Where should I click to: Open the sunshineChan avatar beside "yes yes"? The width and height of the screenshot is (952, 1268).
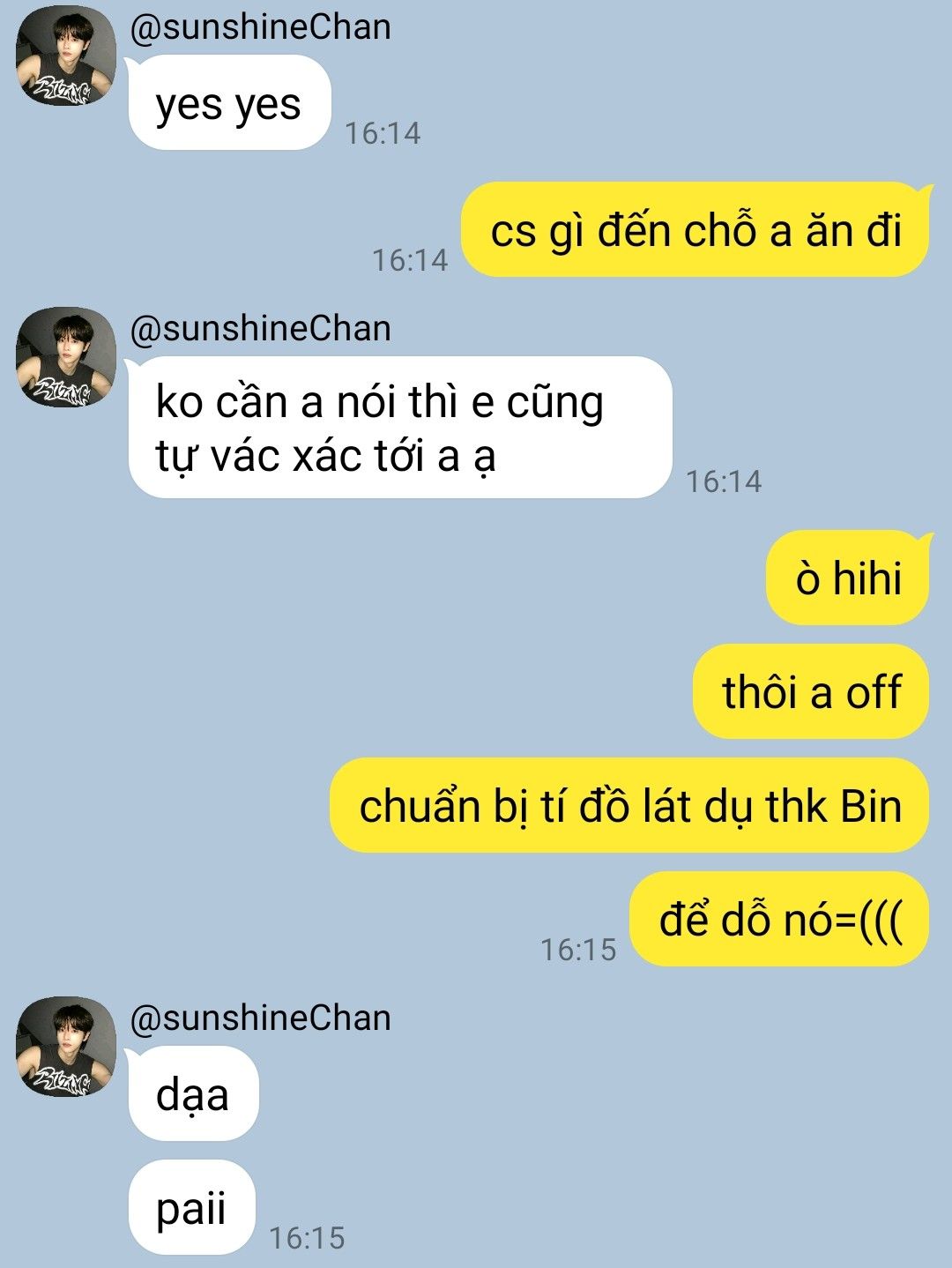(66, 56)
